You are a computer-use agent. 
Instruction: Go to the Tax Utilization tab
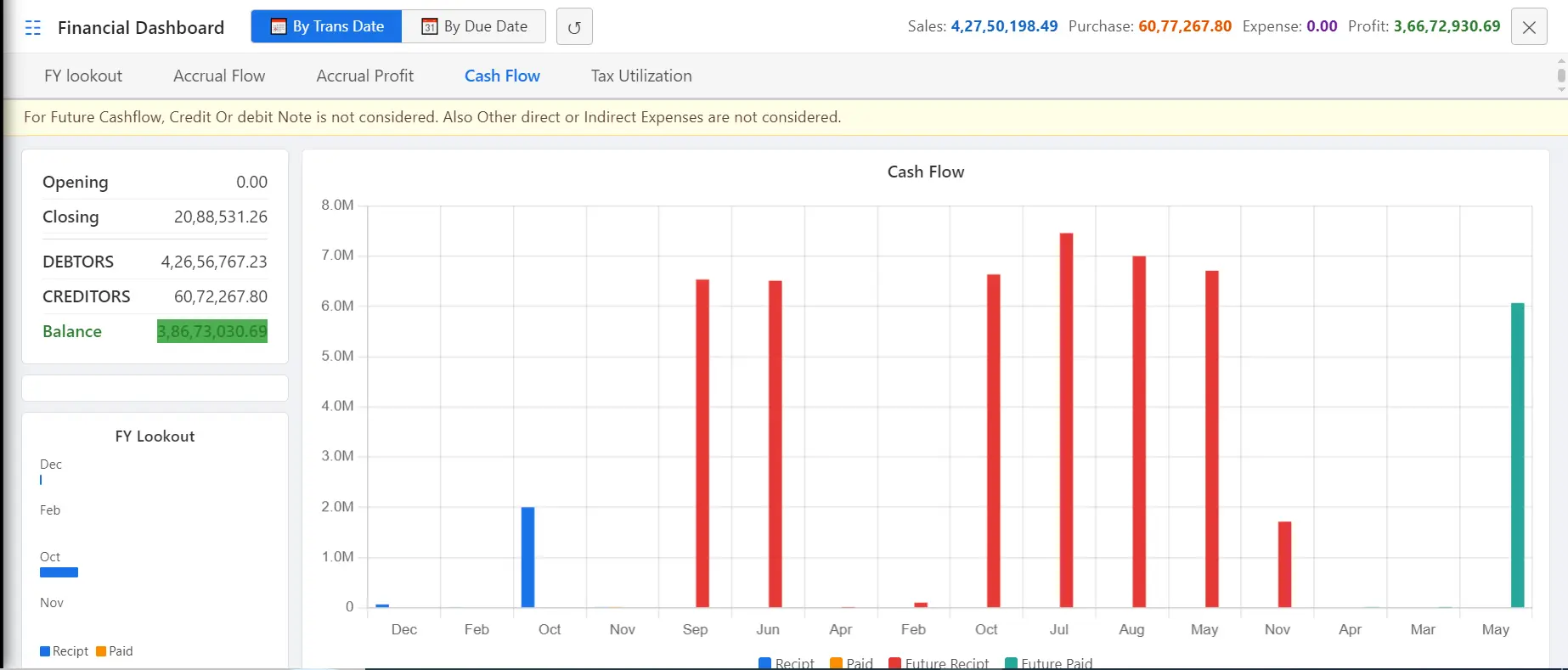pyautogui.click(x=641, y=76)
